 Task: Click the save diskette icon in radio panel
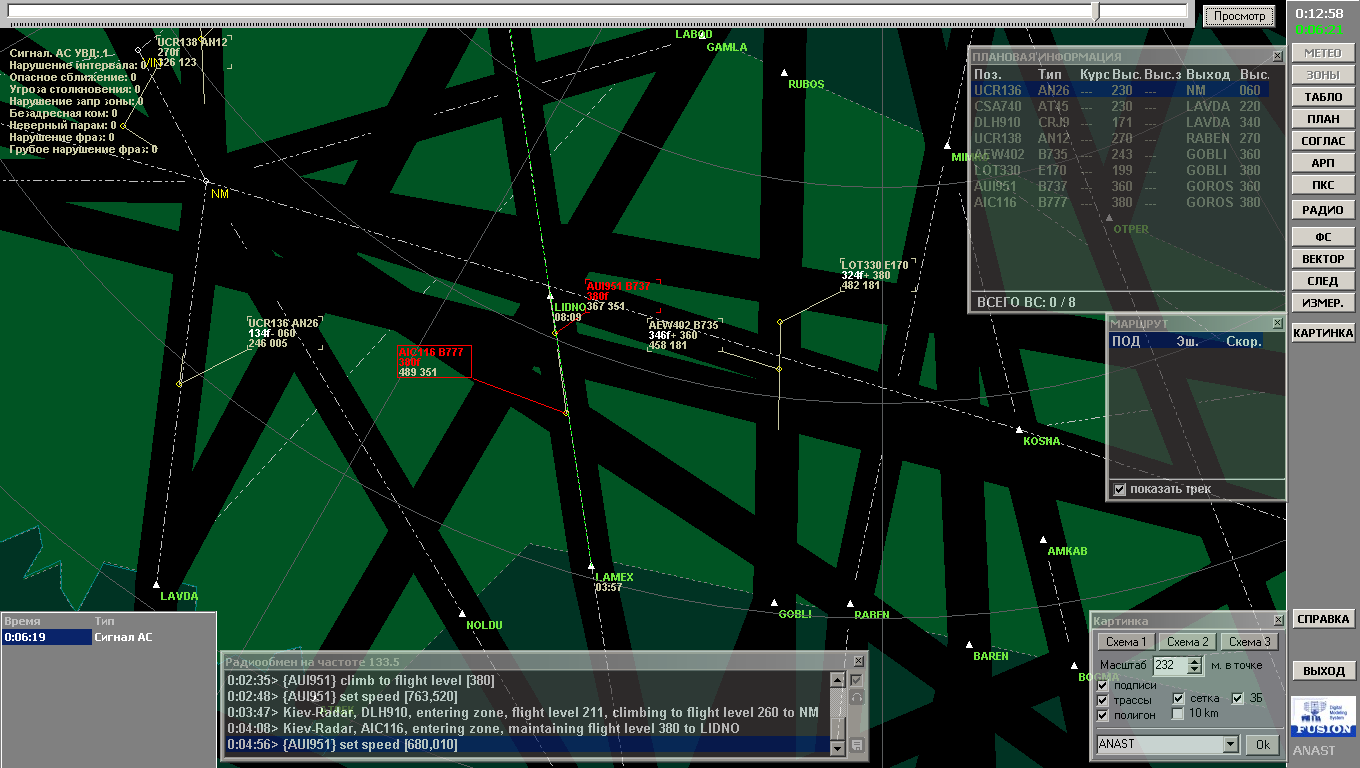point(856,745)
